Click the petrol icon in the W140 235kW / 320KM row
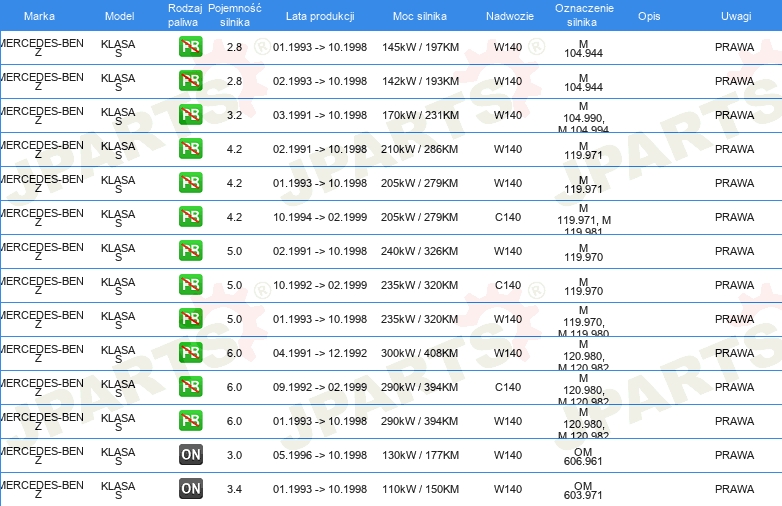The width and height of the screenshot is (782, 506). pyautogui.click(x=191, y=319)
